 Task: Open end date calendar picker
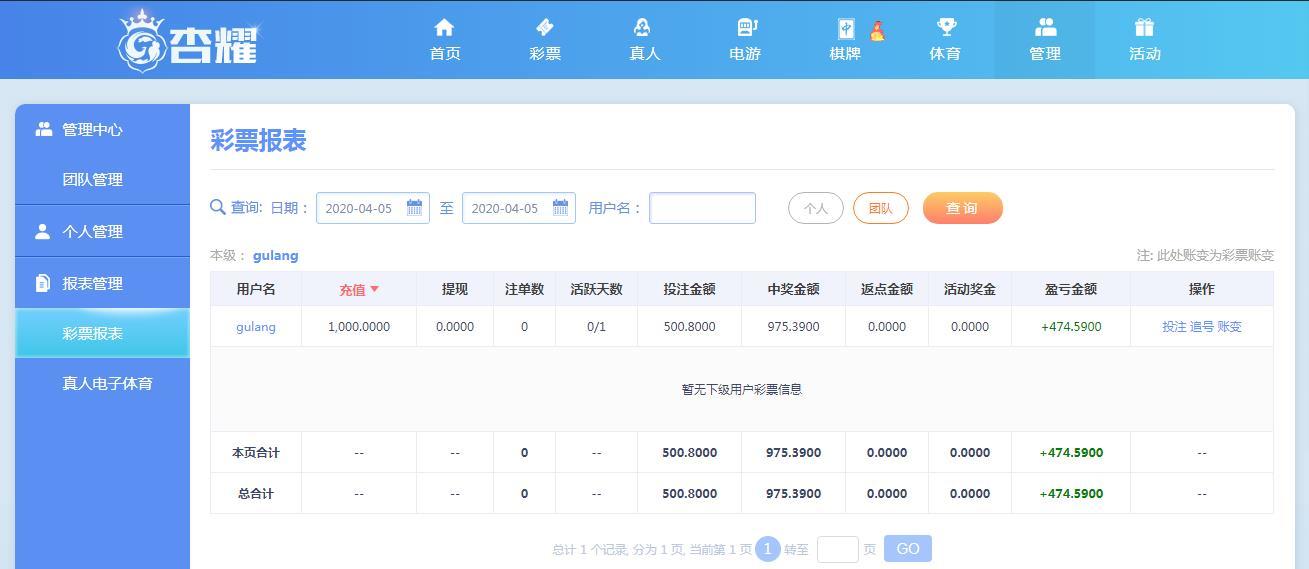click(560, 208)
